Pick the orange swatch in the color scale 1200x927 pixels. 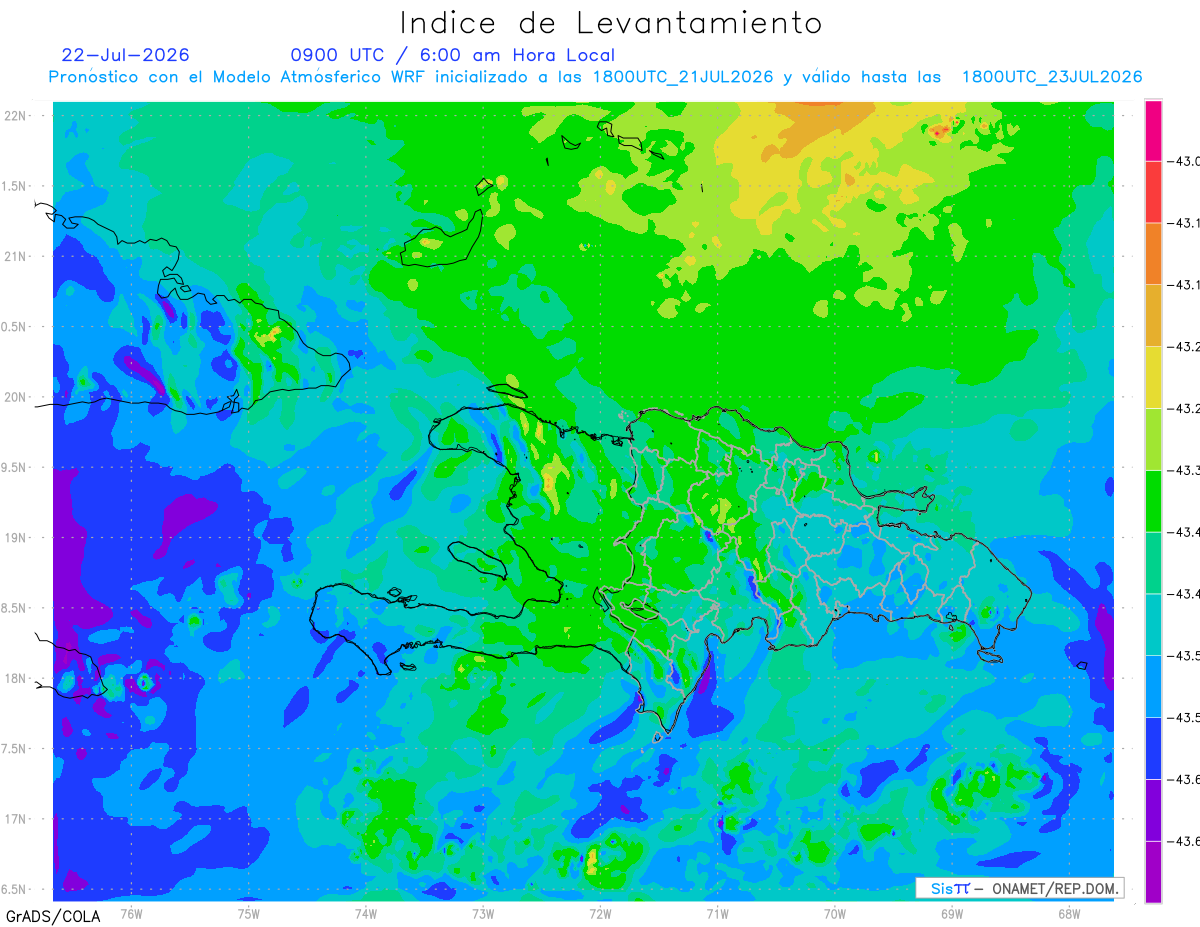coord(1153,254)
